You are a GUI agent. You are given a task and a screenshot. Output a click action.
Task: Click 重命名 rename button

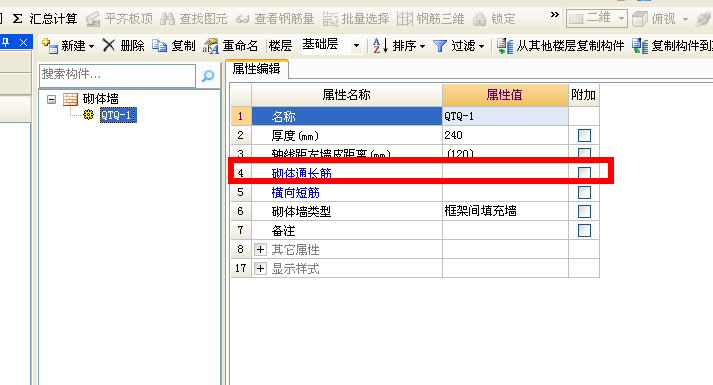tap(231, 45)
